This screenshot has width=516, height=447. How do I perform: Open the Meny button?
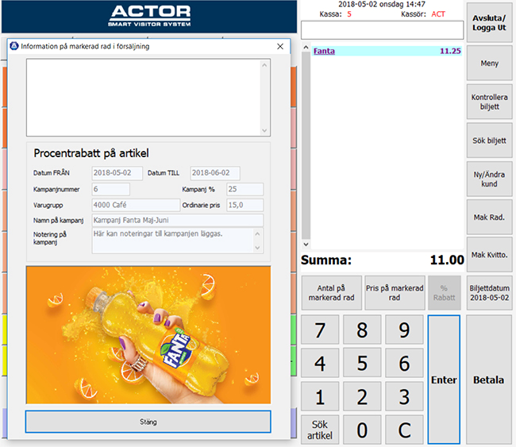[489, 63]
